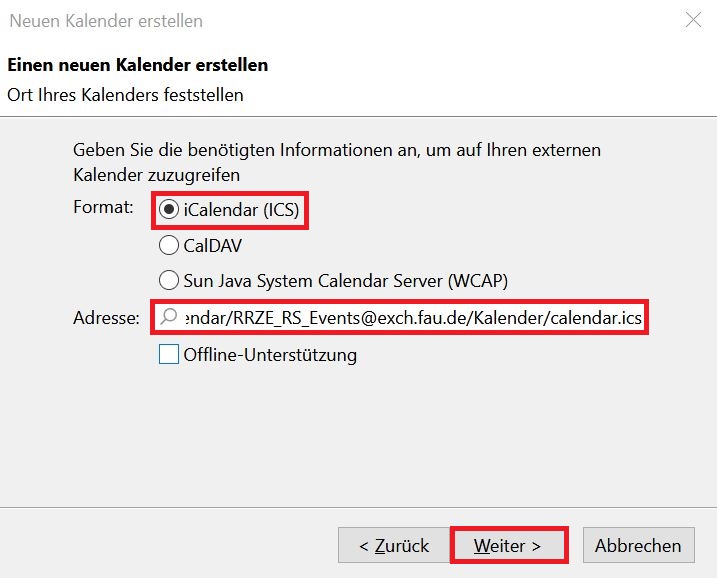Close the Neuen Kalender erstellen dialog
Image resolution: width=717 pixels, height=578 pixels.
pyautogui.click(x=692, y=20)
